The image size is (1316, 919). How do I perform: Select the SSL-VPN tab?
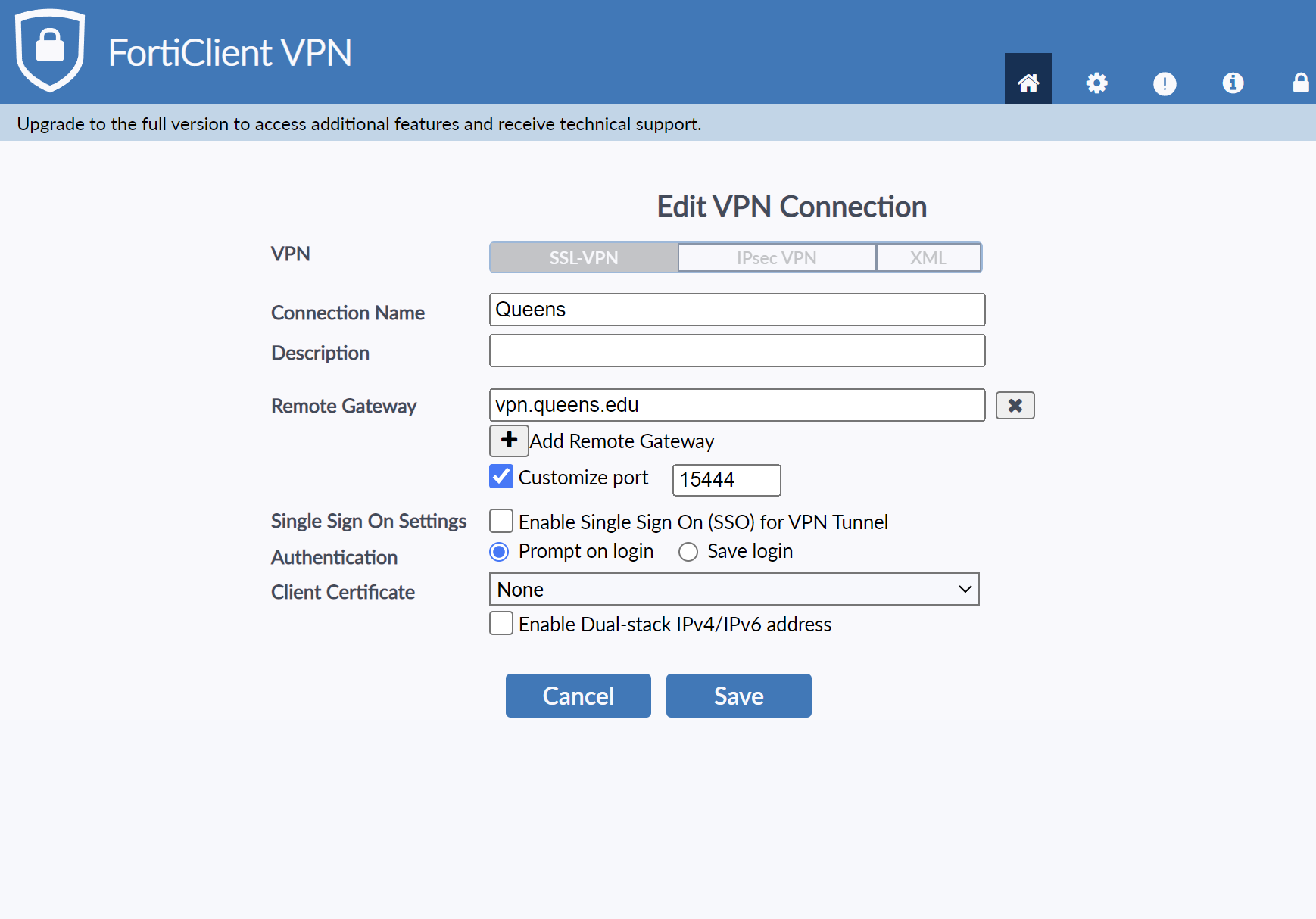(584, 258)
